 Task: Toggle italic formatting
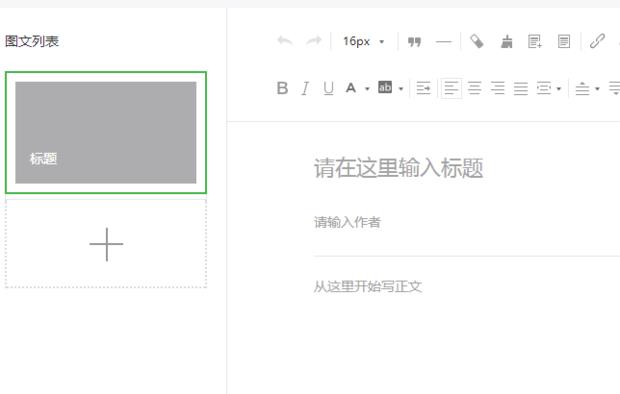click(x=305, y=88)
